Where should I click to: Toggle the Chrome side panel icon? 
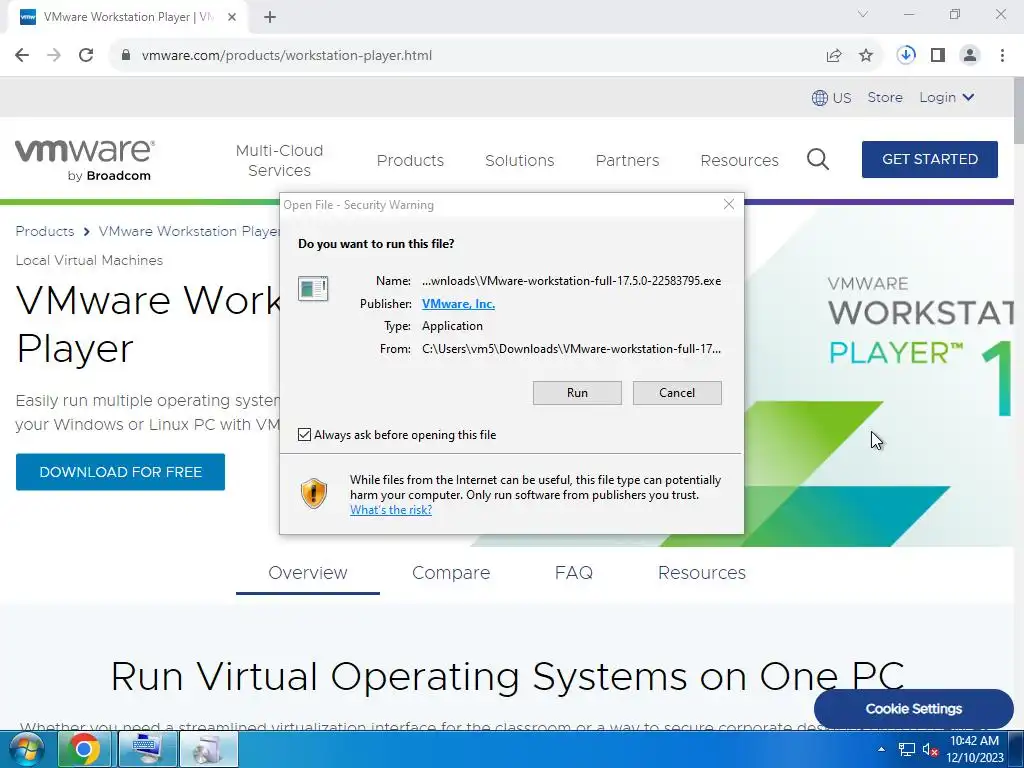938,56
